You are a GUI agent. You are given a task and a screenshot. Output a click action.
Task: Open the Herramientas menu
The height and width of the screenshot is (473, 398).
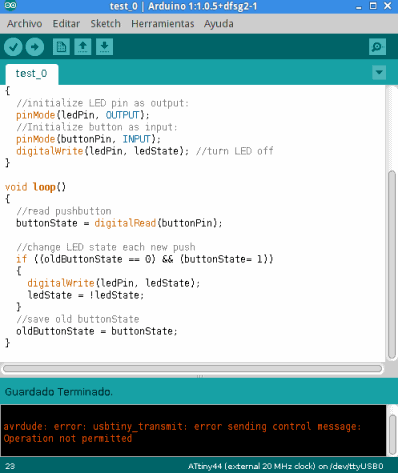pyautogui.click(x=163, y=24)
